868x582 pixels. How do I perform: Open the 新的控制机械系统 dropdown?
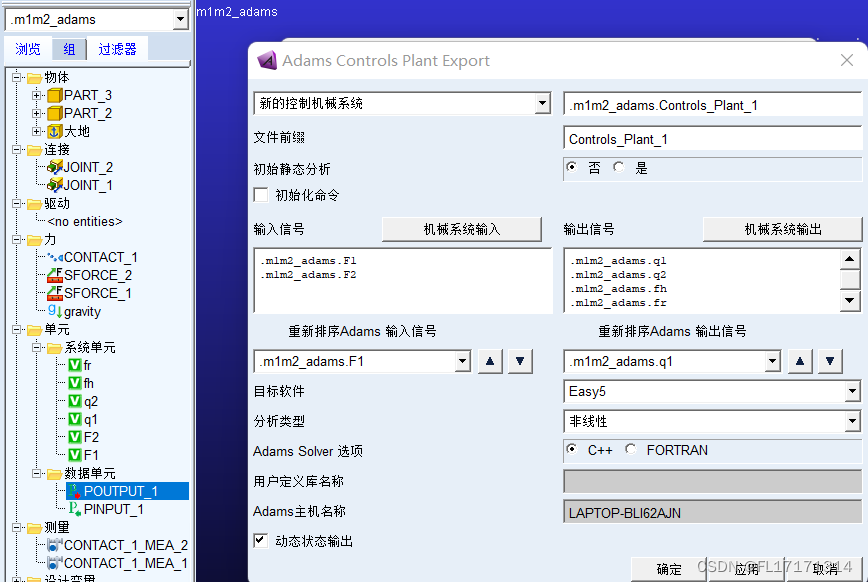[x=542, y=103]
